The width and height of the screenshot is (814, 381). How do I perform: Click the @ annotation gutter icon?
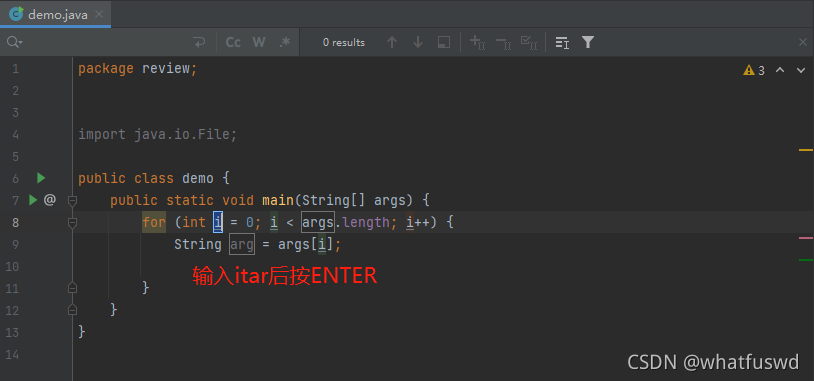[x=49, y=200]
